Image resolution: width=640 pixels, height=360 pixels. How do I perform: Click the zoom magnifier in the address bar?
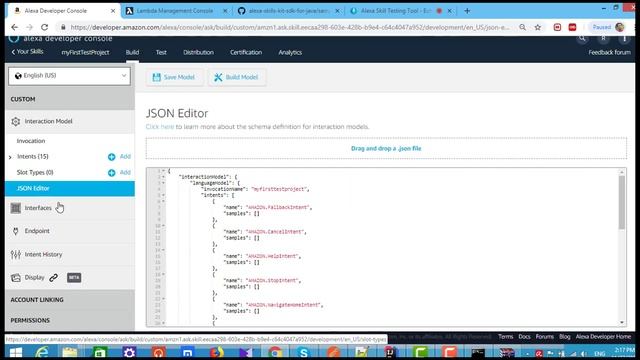522,27
